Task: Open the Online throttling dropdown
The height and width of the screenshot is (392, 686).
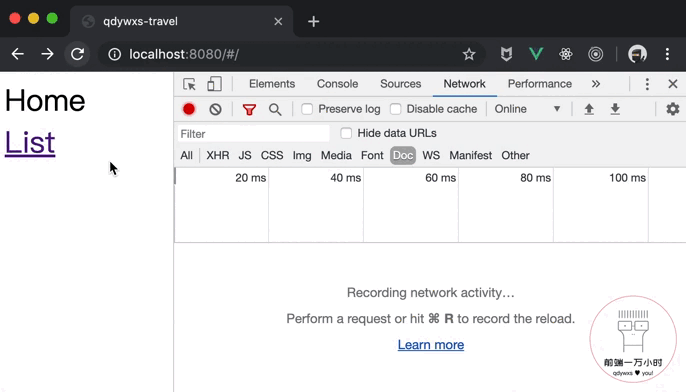Action: pos(528,109)
